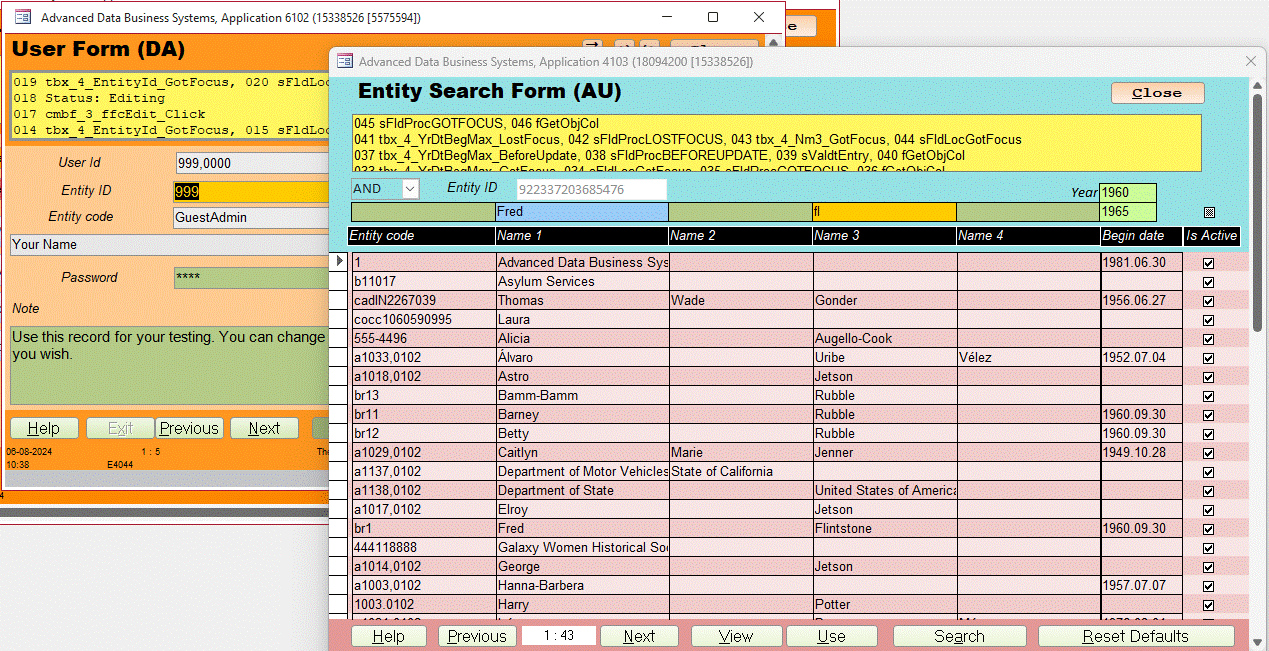1269x651 pixels.
Task: Click the checkered grid icon above Is Active column
Action: pyautogui.click(x=1209, y=212)
